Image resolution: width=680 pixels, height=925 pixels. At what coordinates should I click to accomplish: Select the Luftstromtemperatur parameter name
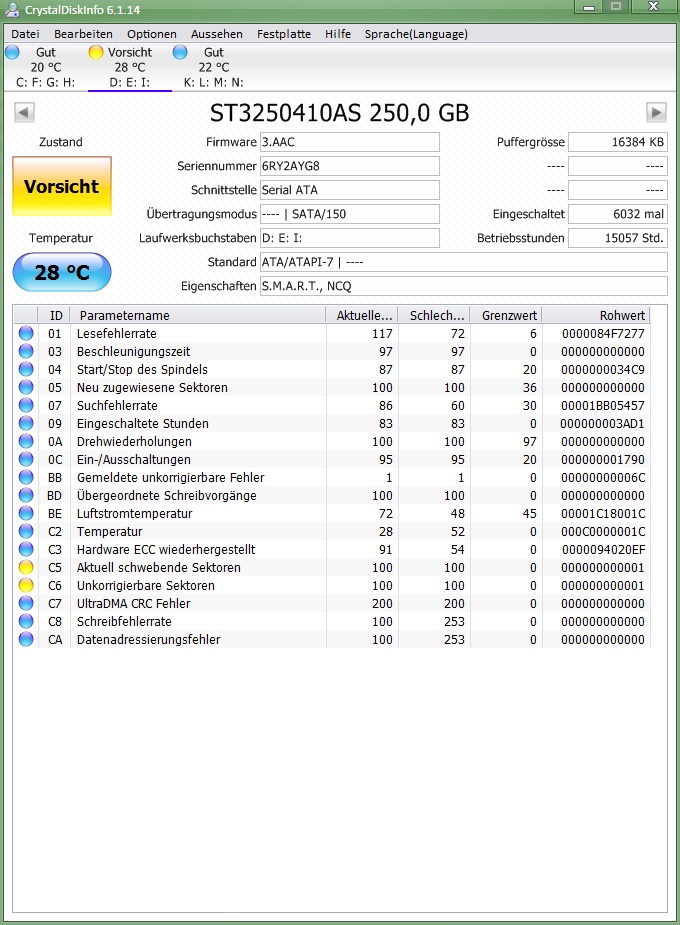134,513
